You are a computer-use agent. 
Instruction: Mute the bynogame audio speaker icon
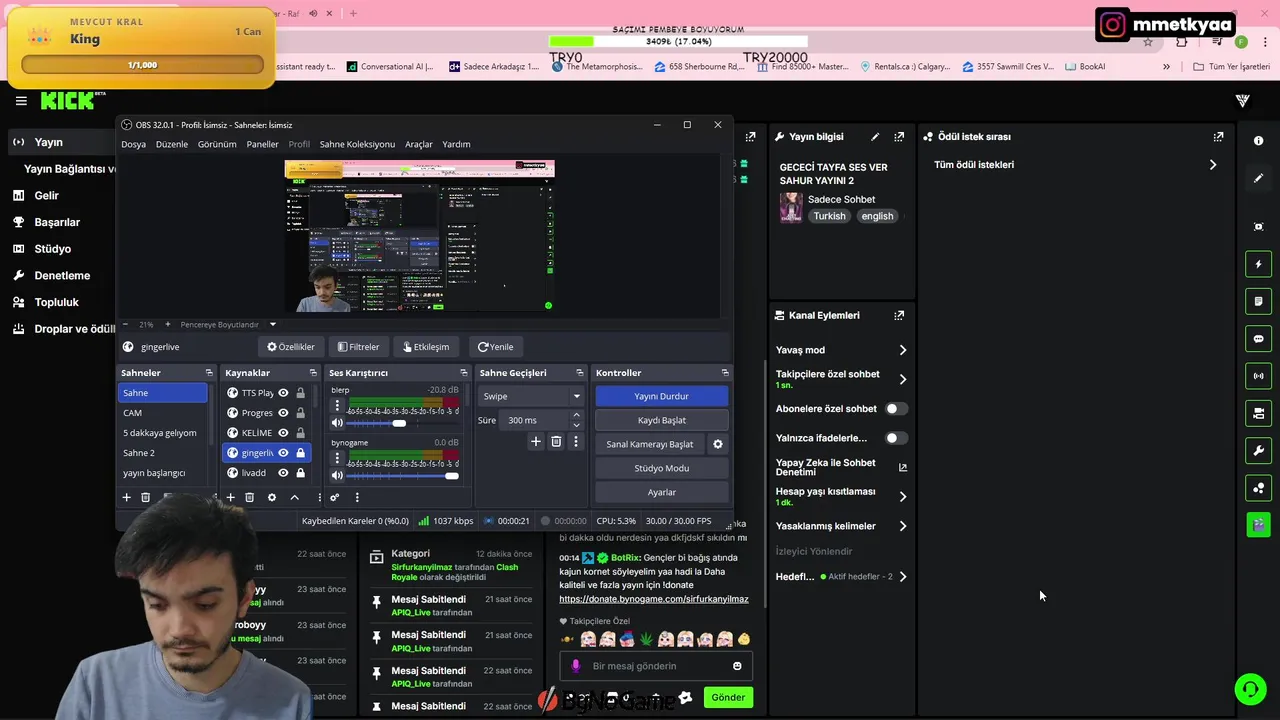[x=337, y=475]
